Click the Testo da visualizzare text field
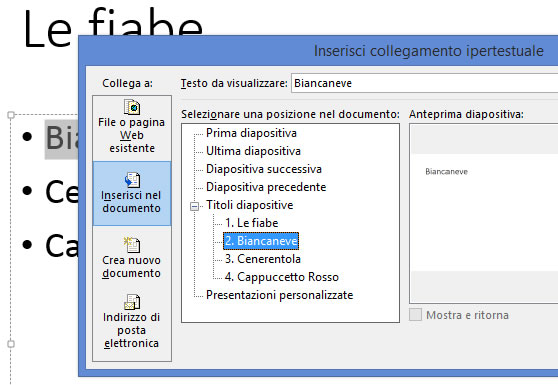Image resolution: width=558 pixels, height=385 pixels. [424, 83]
